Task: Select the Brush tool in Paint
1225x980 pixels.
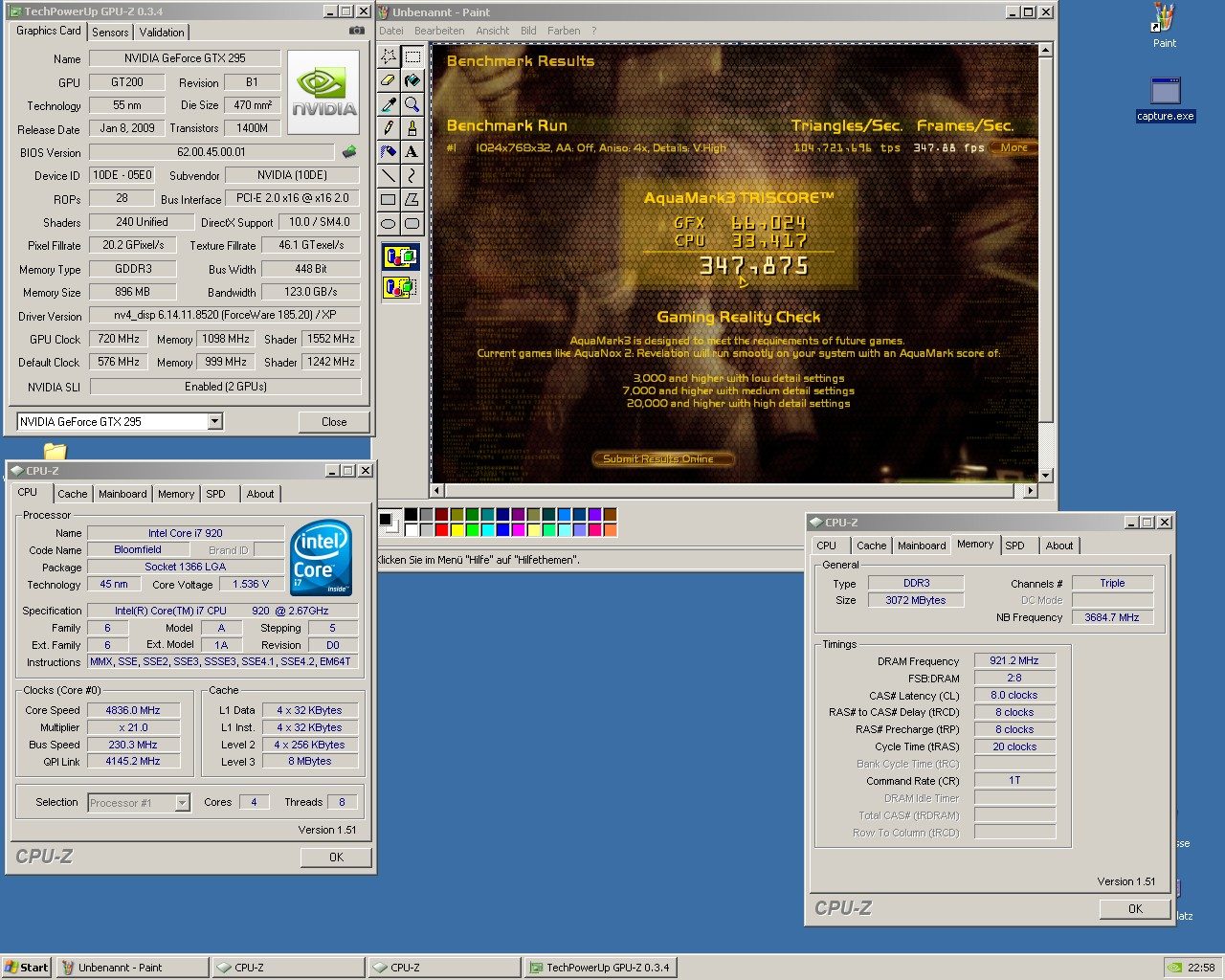Action: (x=412, y=127)
